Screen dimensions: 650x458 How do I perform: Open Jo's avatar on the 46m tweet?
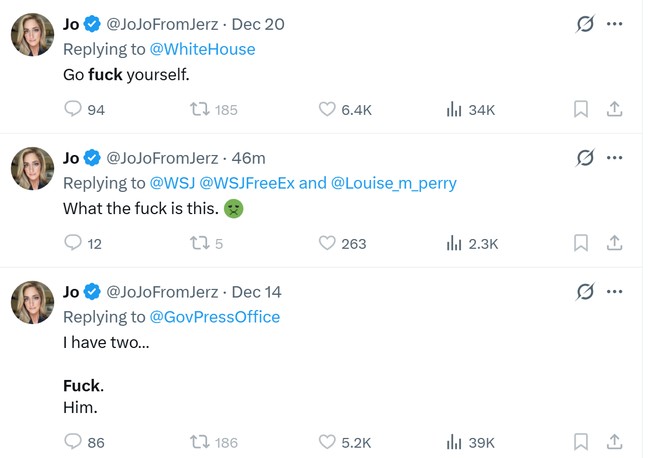[32, 168]
